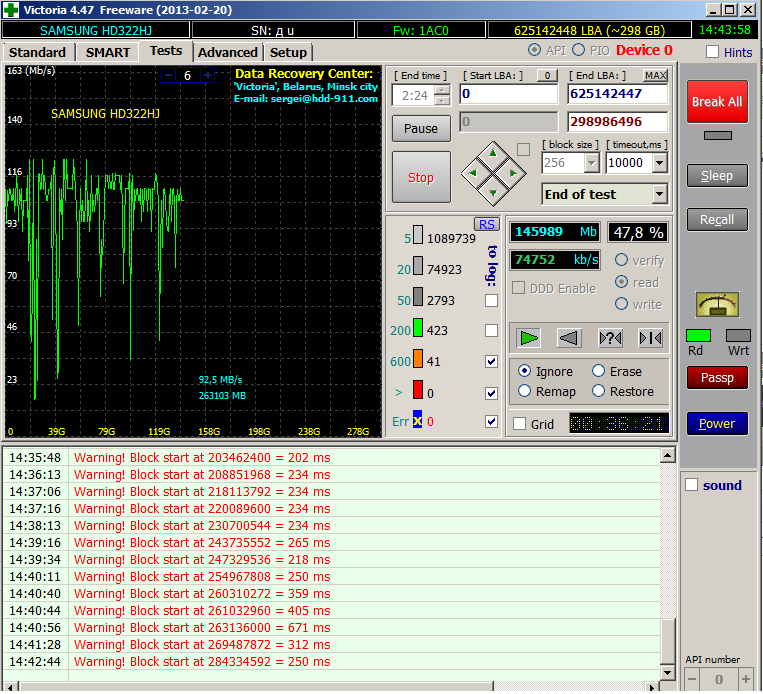Click the Power button
This screenshot has width=763, height=694.
pos(717,423)
